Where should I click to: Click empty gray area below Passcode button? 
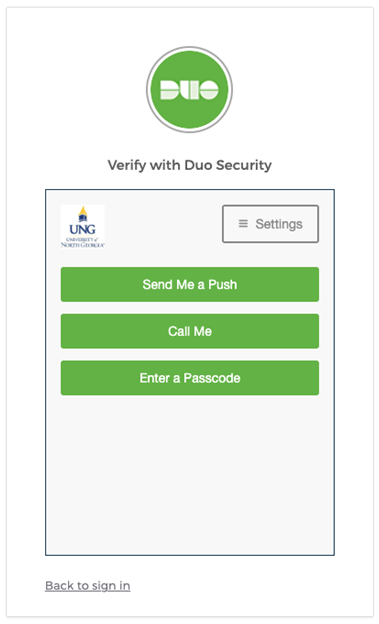(190, 474)
